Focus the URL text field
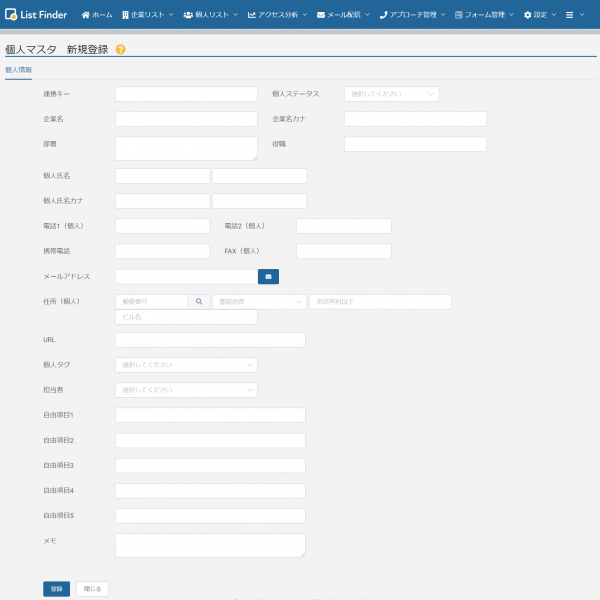Viewport: 600px width, 600px height. pyautogui.click(x=210, y=340)
